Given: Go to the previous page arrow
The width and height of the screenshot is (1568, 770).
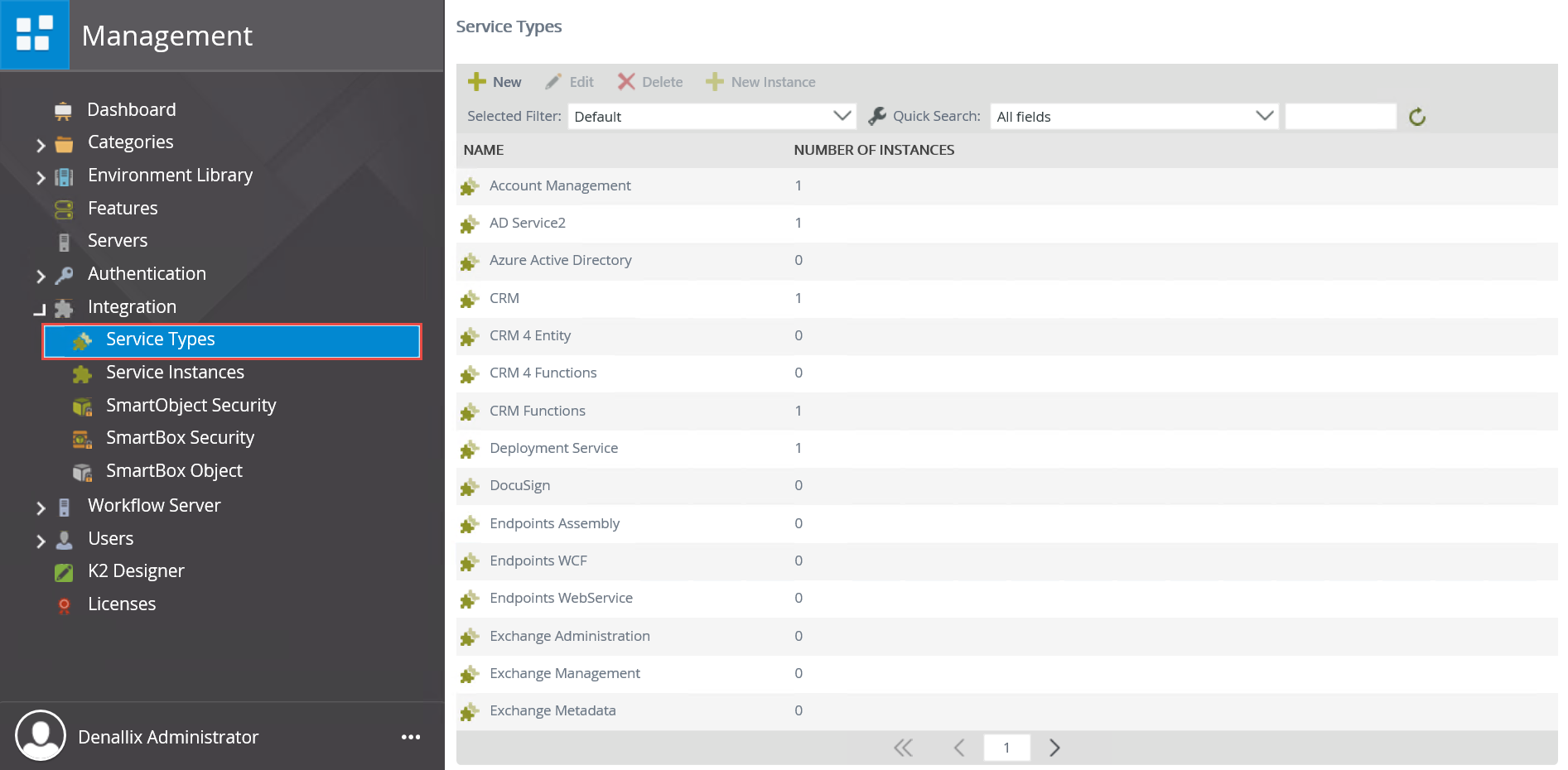Looking at the screenshot, I should (959, 748).
